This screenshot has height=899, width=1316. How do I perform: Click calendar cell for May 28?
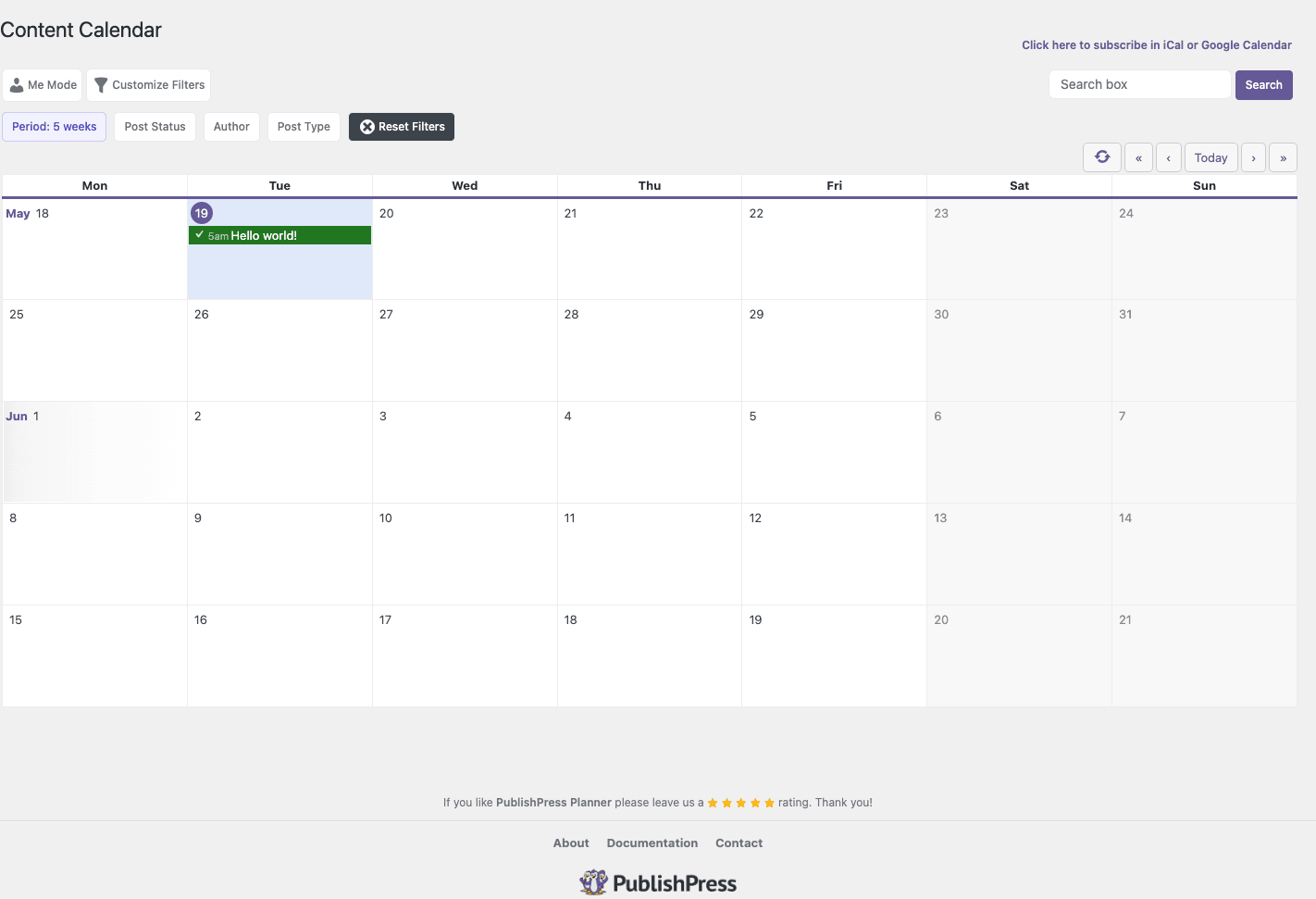pyautogui.click(x=650, y=351)
